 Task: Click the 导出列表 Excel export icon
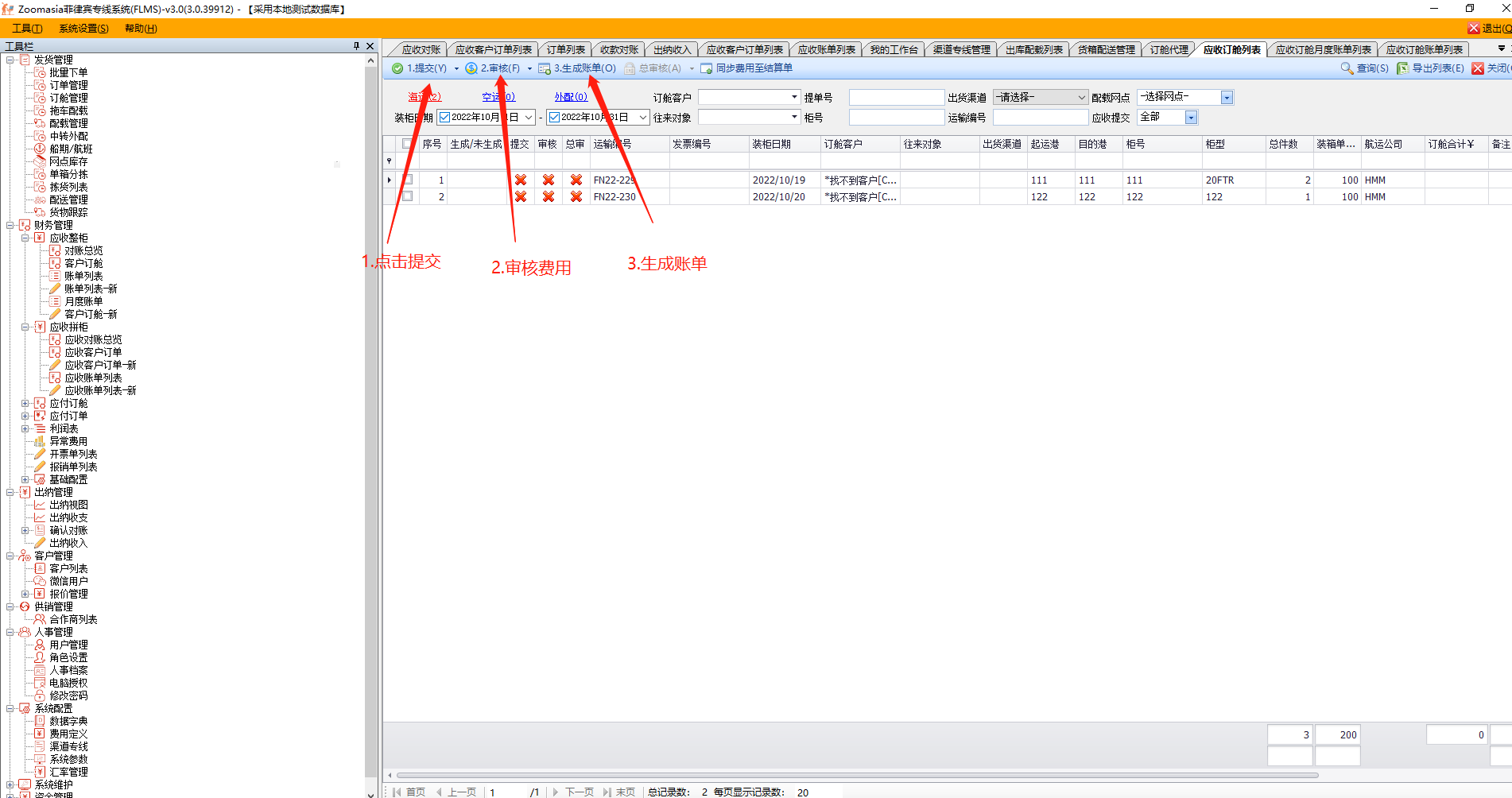(1403, 68)
